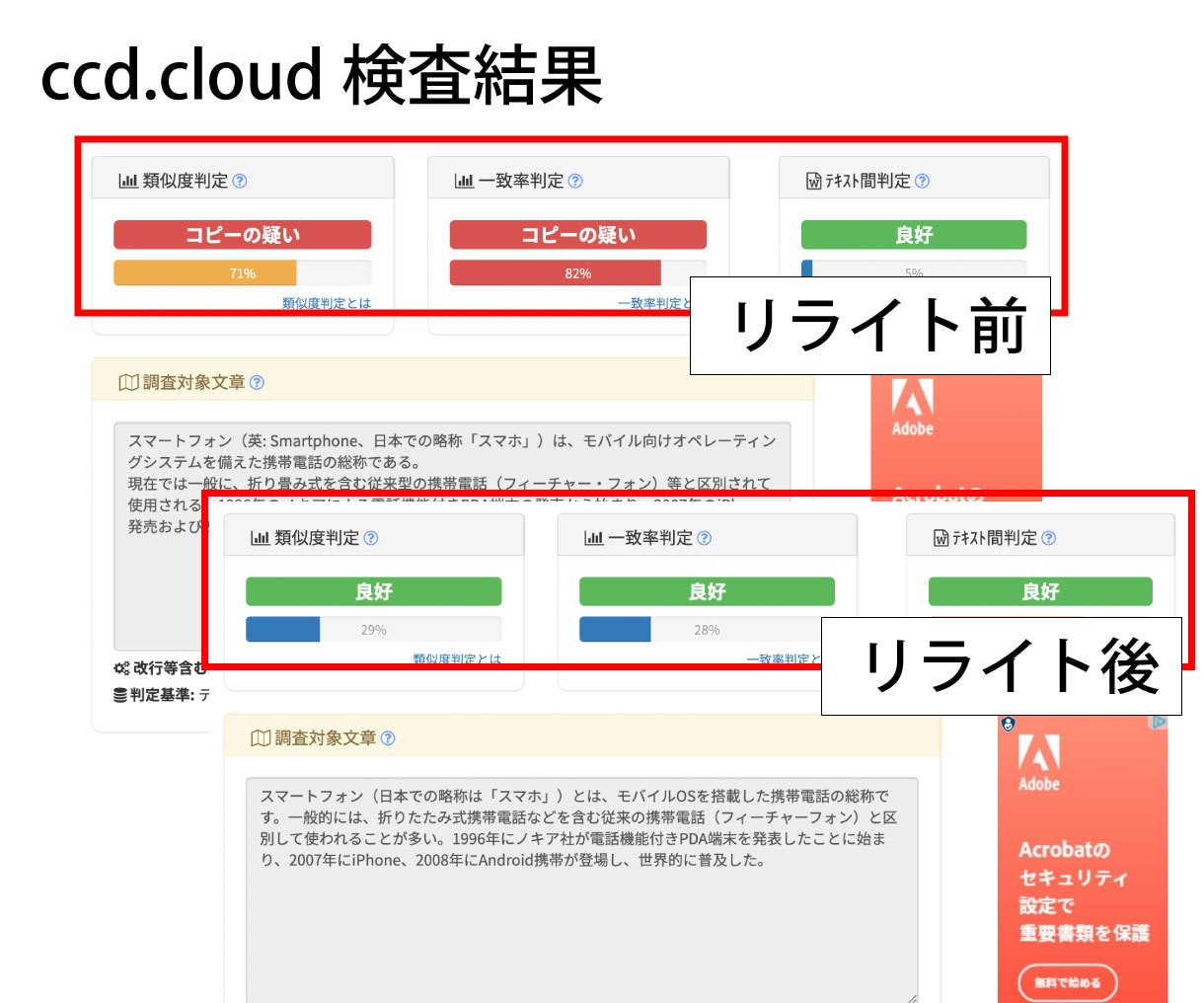Click the help icon beside 一致率判定 above the 28% bar
1204x1003 pixels.
(705, 539)
